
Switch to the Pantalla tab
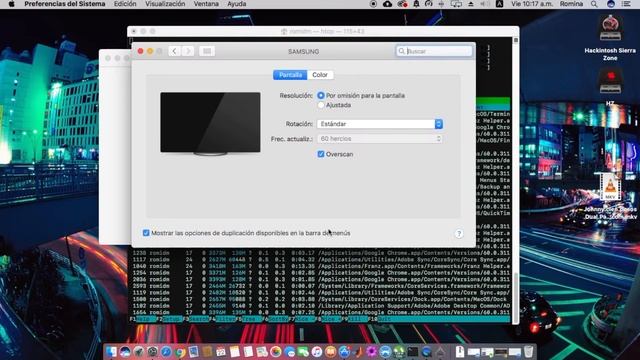[x=290, y=75]
